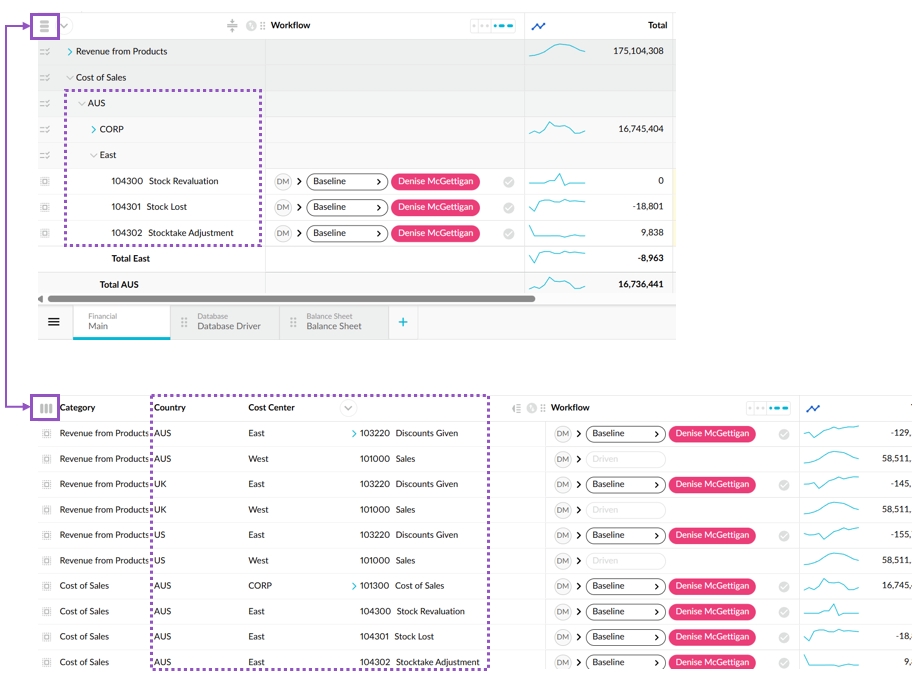Click the sparkline trend icon in top header
Viewport: 915px width, 674px height.
click(x=539, y=26)
